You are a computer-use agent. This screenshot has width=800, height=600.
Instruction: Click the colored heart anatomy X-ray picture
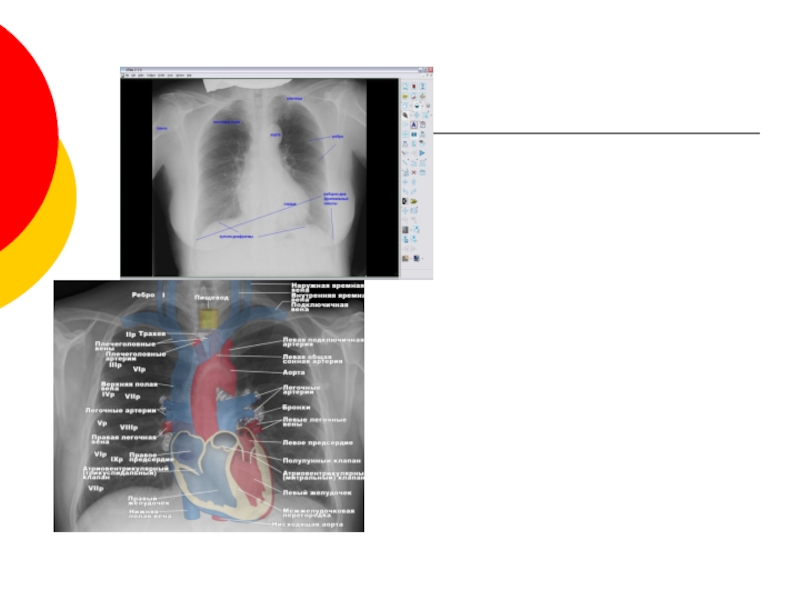point(209,406)
